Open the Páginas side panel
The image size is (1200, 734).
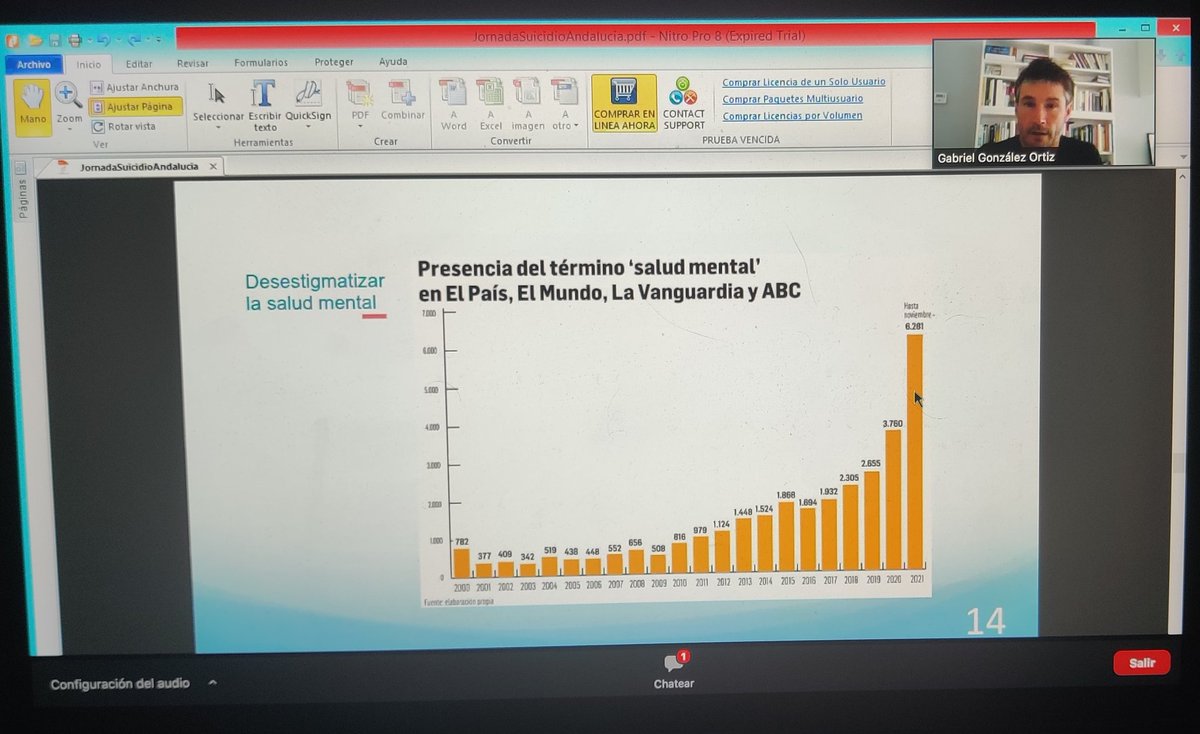(22, 200)
